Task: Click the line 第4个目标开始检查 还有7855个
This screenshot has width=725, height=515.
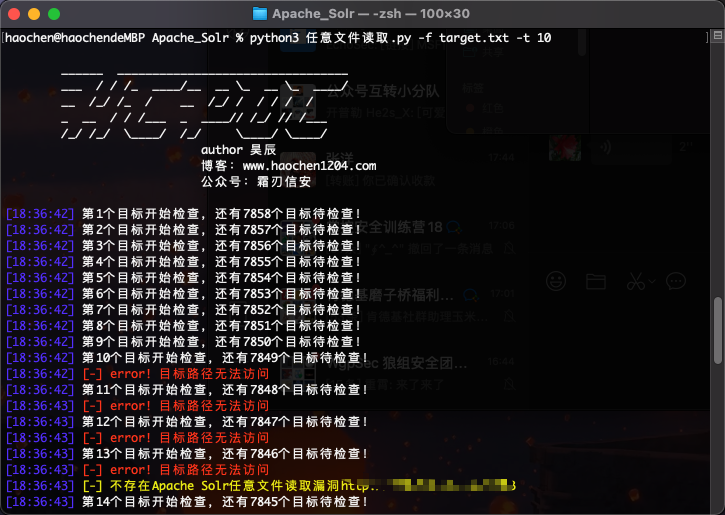Action: pos(183,262)
